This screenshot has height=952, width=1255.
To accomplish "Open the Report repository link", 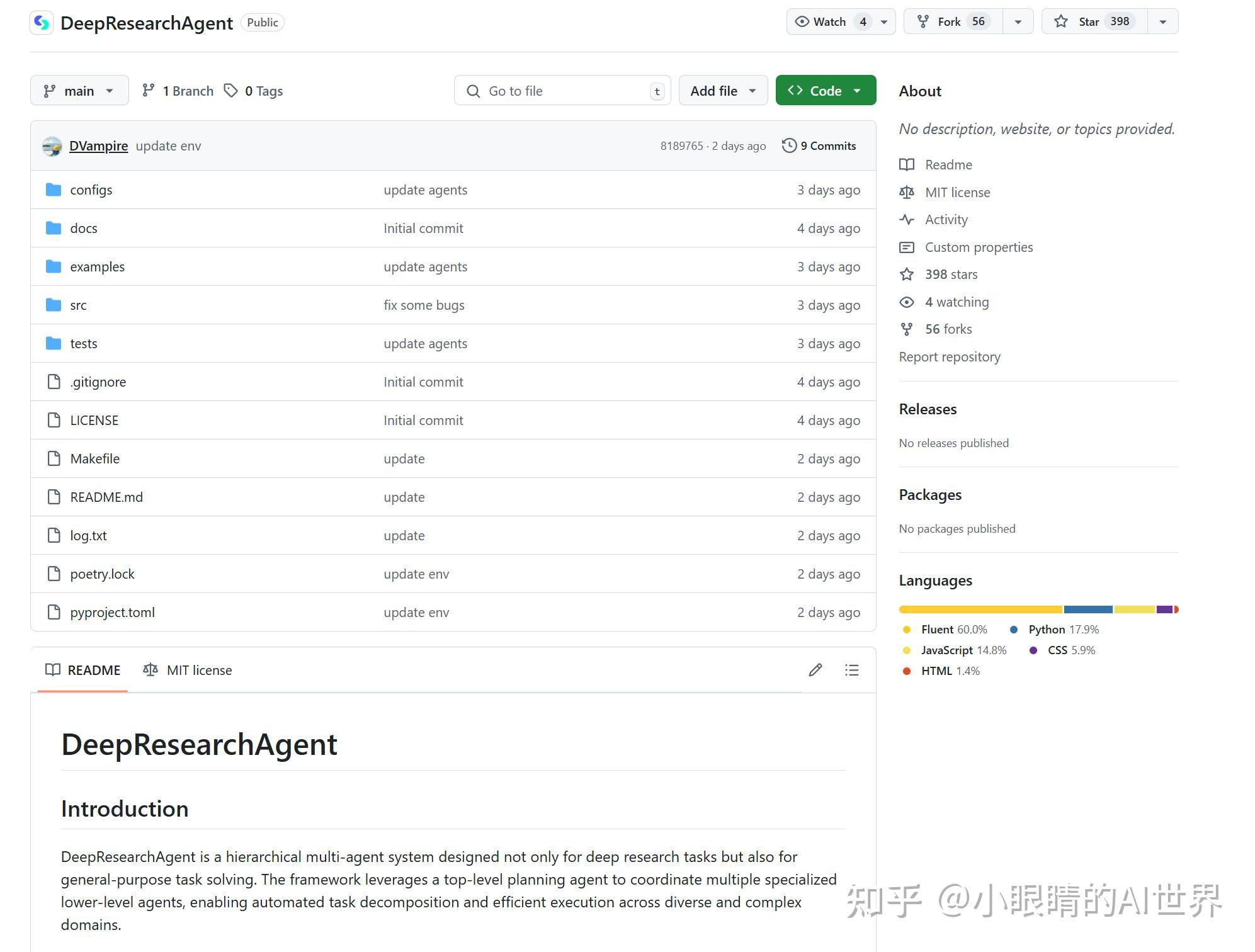I will (x=949, y=356).
